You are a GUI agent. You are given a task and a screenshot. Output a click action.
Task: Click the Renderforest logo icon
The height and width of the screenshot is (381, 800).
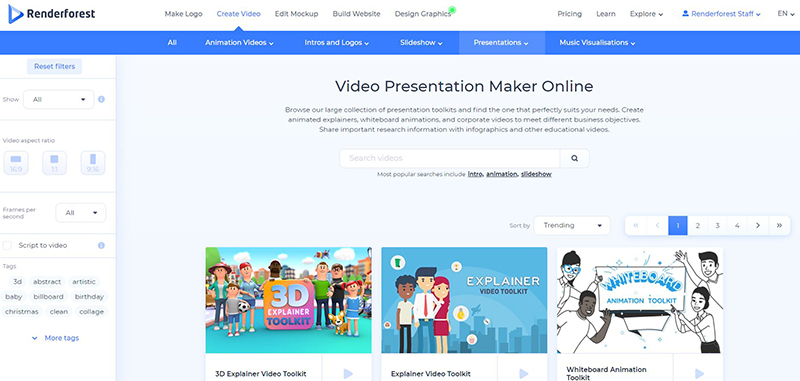pos(16,14)
